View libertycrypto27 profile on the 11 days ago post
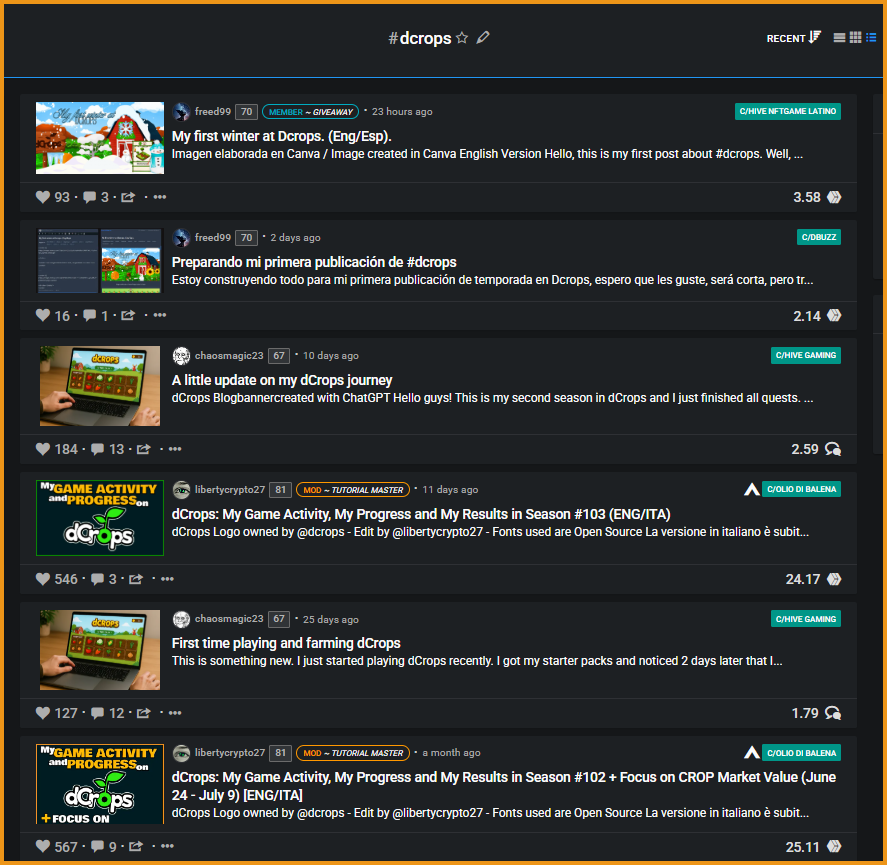 pyautogui.click(x=230, y=489)
